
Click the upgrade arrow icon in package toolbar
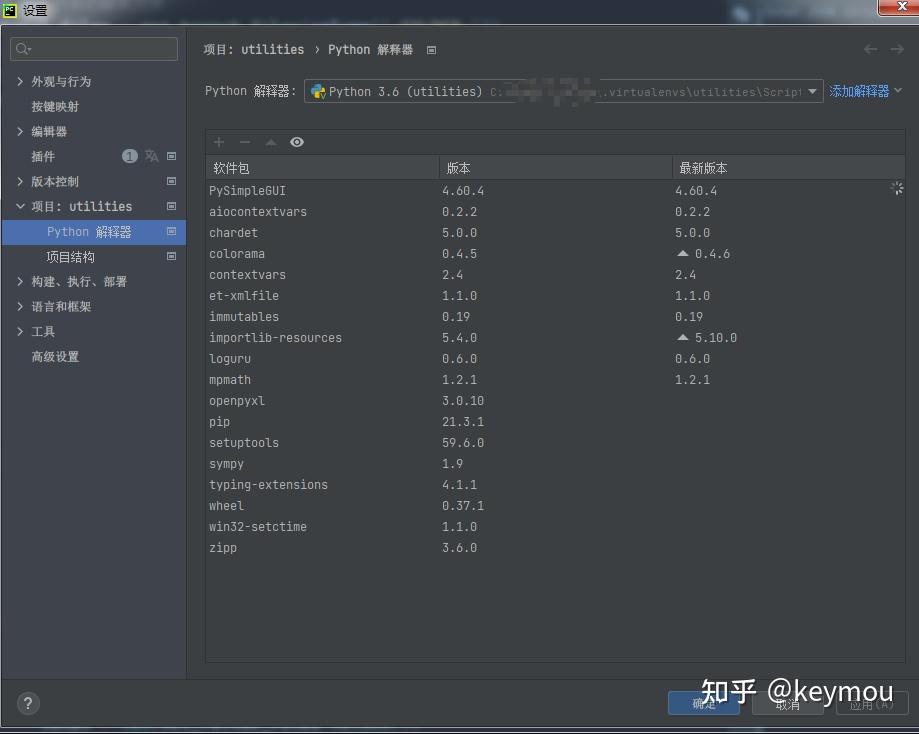[270, 142]
